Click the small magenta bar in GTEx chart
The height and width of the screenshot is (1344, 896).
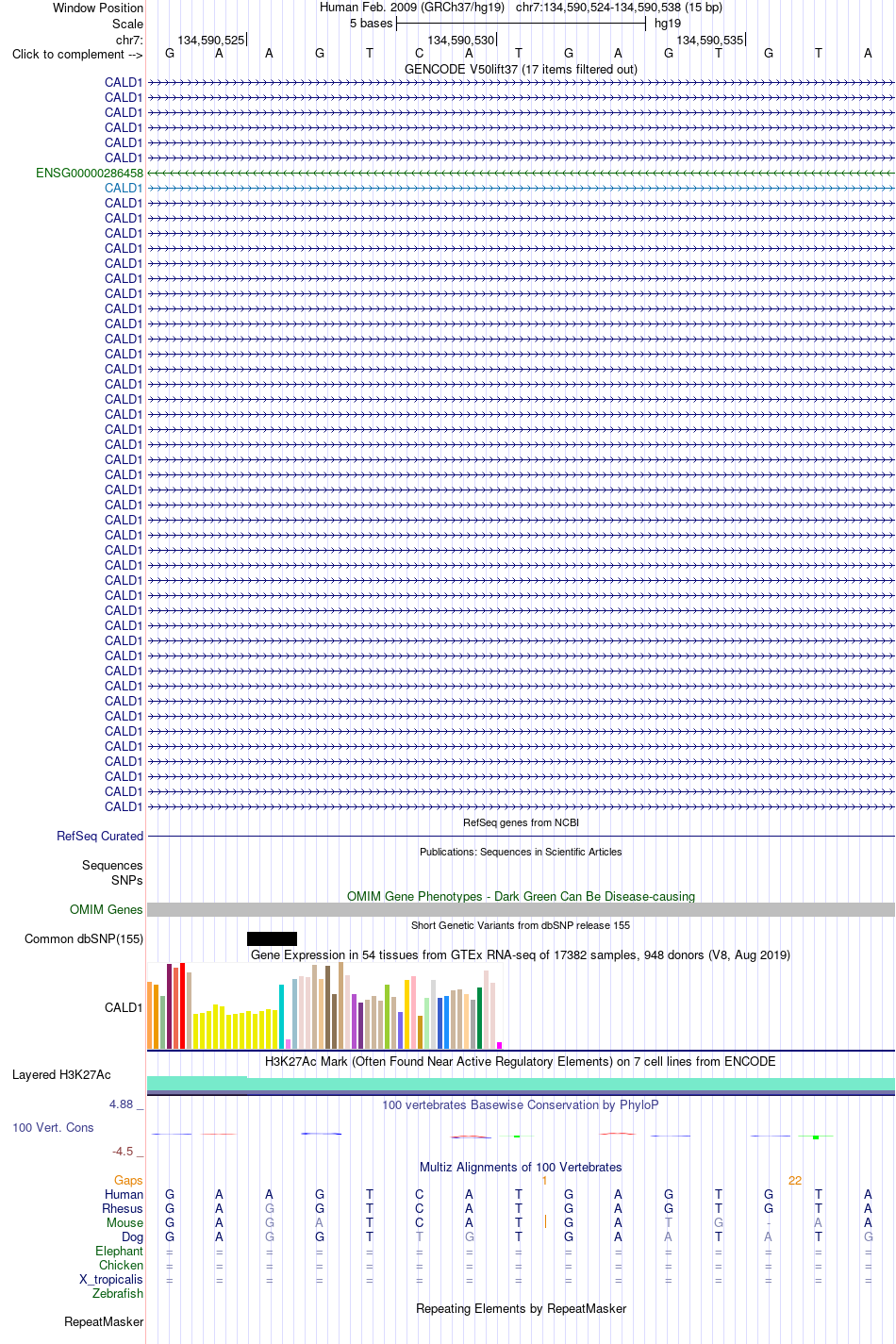(x=500, y=1045)
